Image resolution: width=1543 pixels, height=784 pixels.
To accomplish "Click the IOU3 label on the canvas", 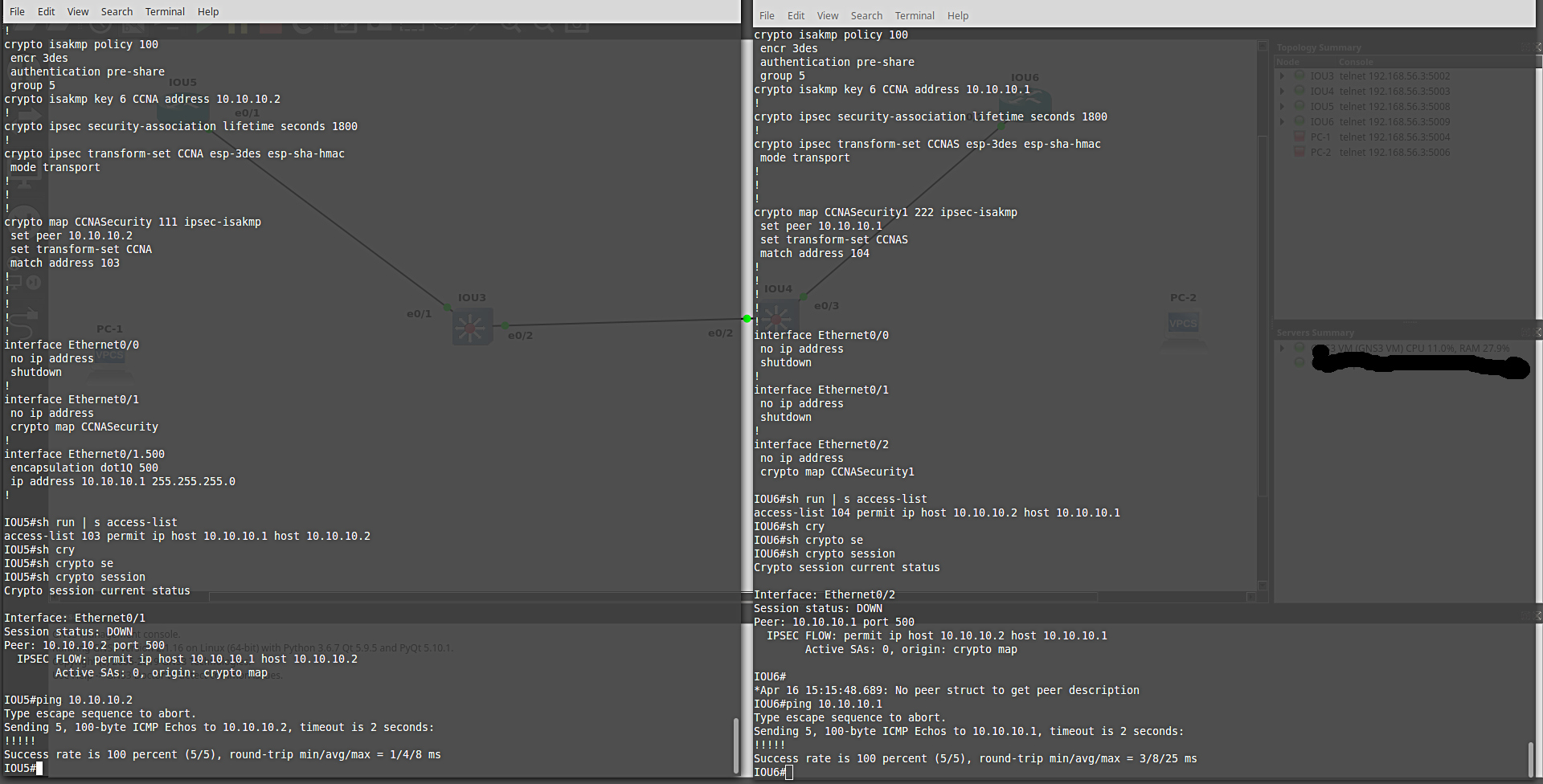I will [x=472, y=297].
